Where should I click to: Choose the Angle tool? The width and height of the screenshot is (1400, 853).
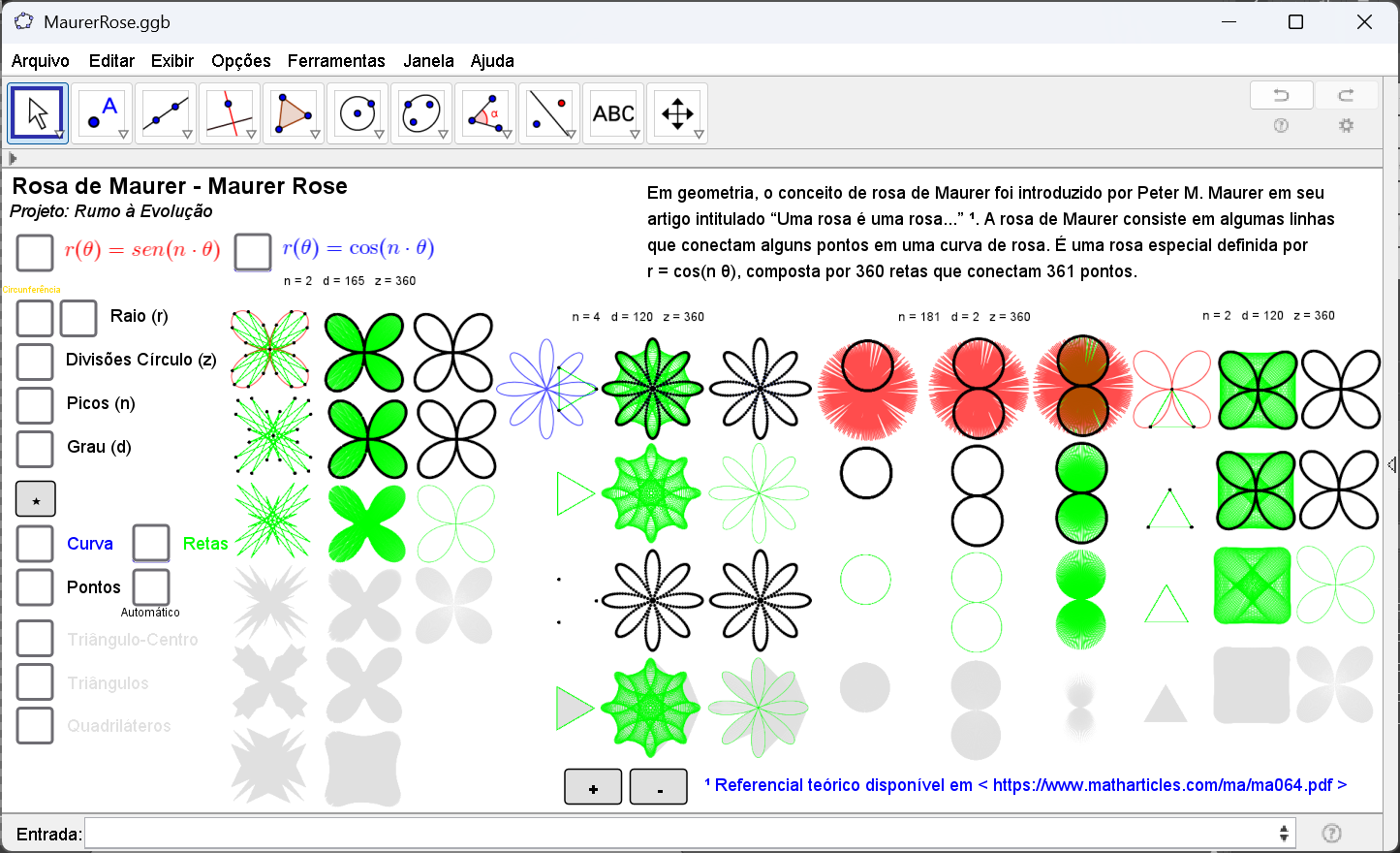pos(485,113)
